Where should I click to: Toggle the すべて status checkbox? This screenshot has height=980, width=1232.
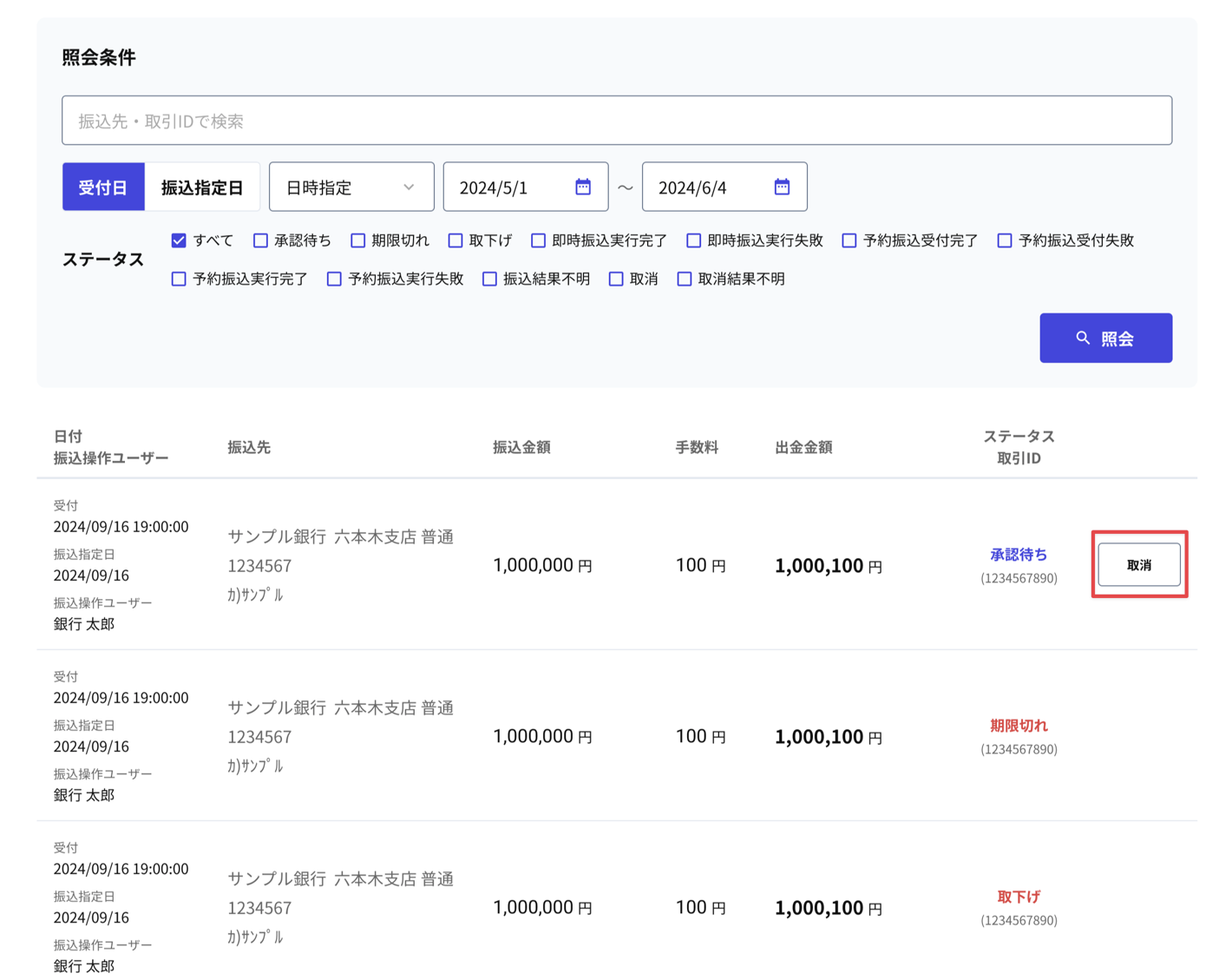(179, 240)
